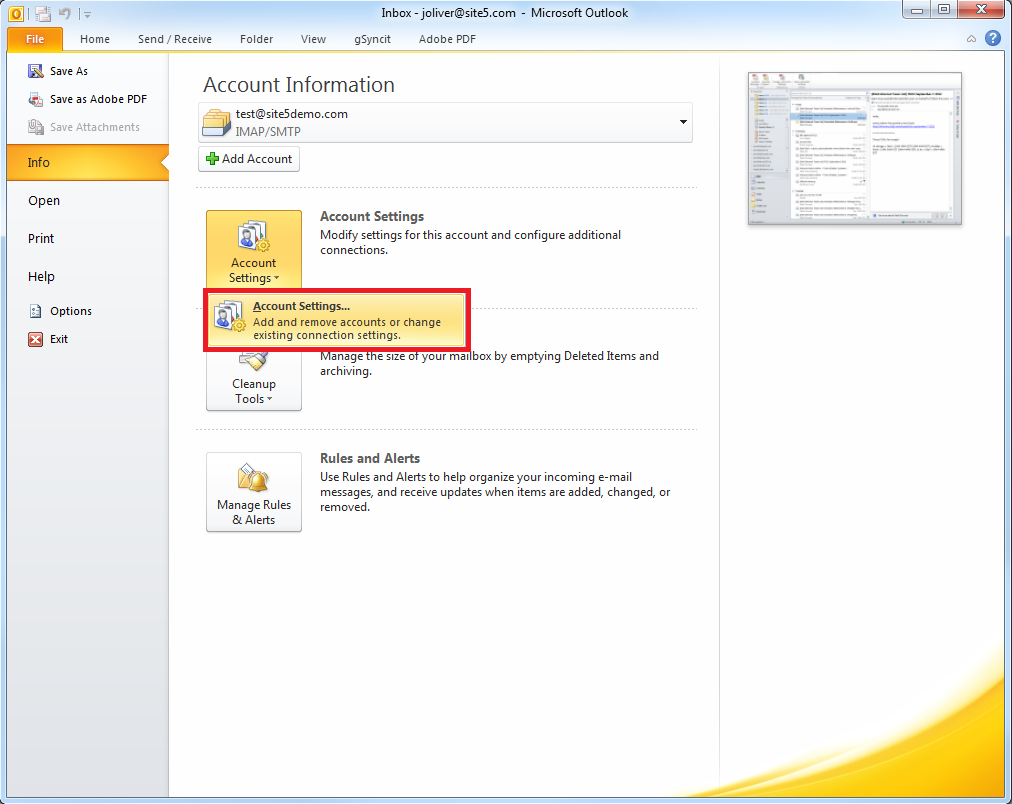Select the gSyncit tab
Viewport: 1012px width, 804px height.
[372, 39]
